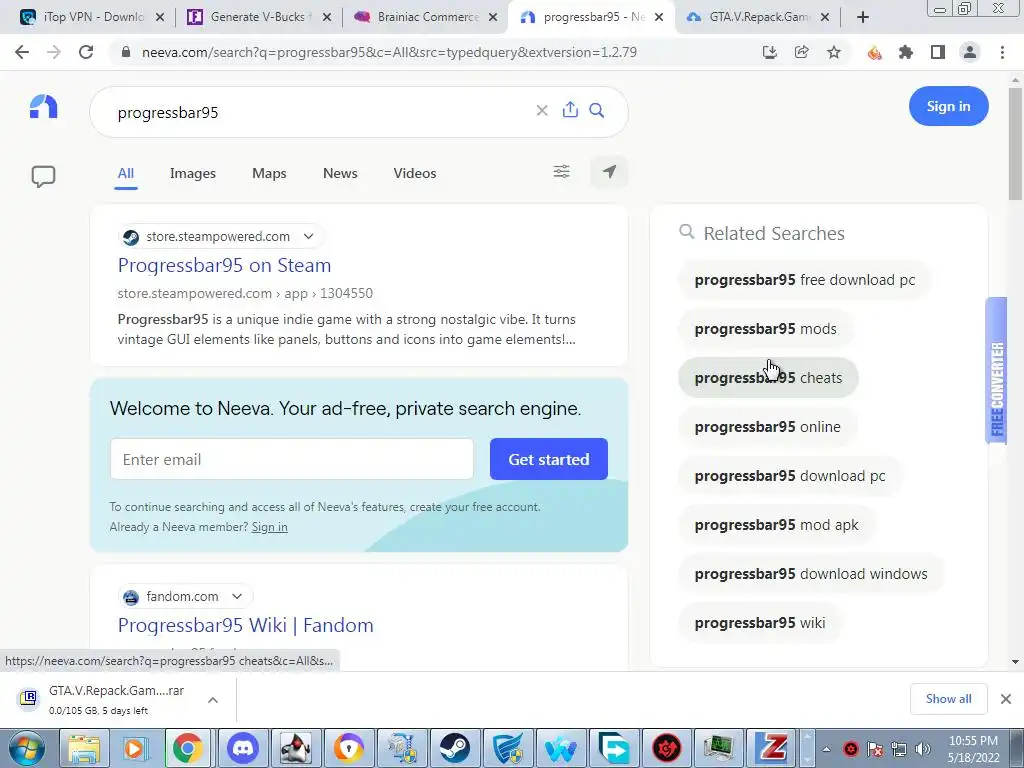The image size is (1024, 768).
Task: Click the Chrome taskbar icon
Action: coord(187,748)
